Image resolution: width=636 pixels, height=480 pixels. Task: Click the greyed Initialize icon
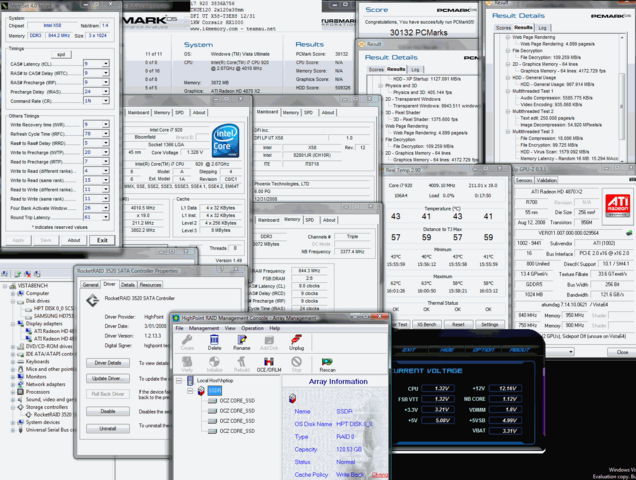pos(214,362)
